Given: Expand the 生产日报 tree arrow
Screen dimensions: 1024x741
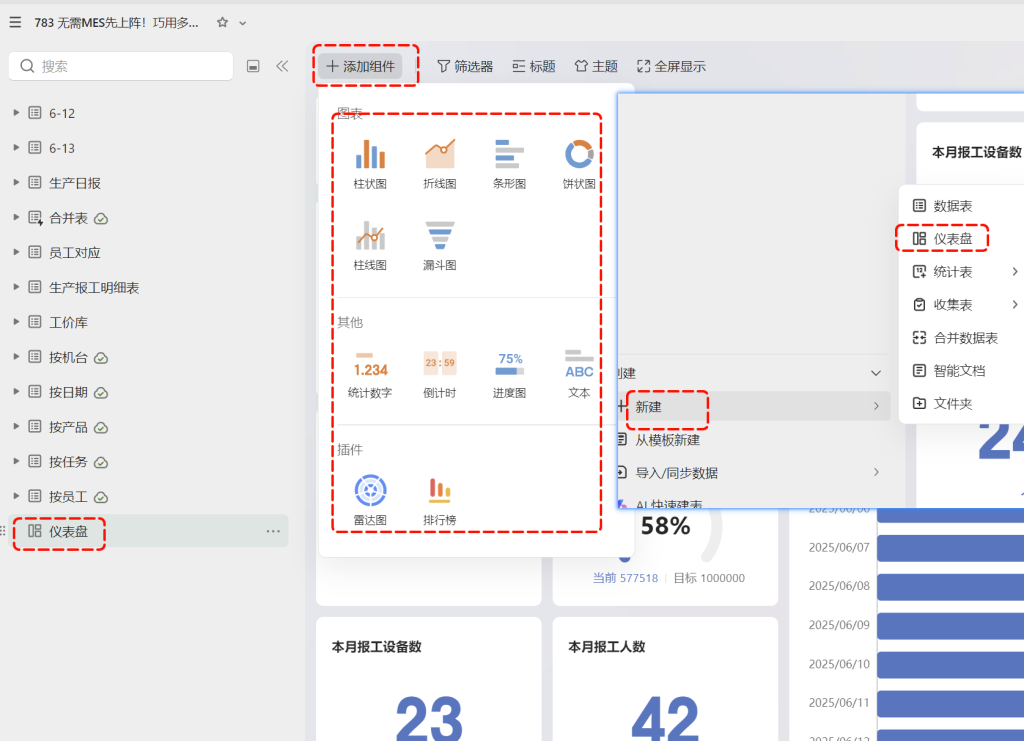Looking at the screenshot, I should [x=16, y=183].
